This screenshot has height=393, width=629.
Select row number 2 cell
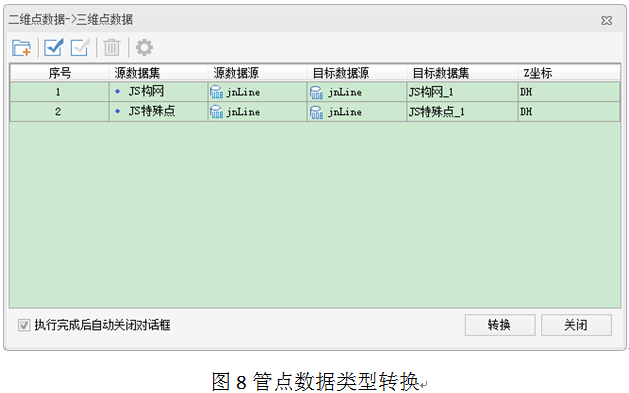pos(60,111)
